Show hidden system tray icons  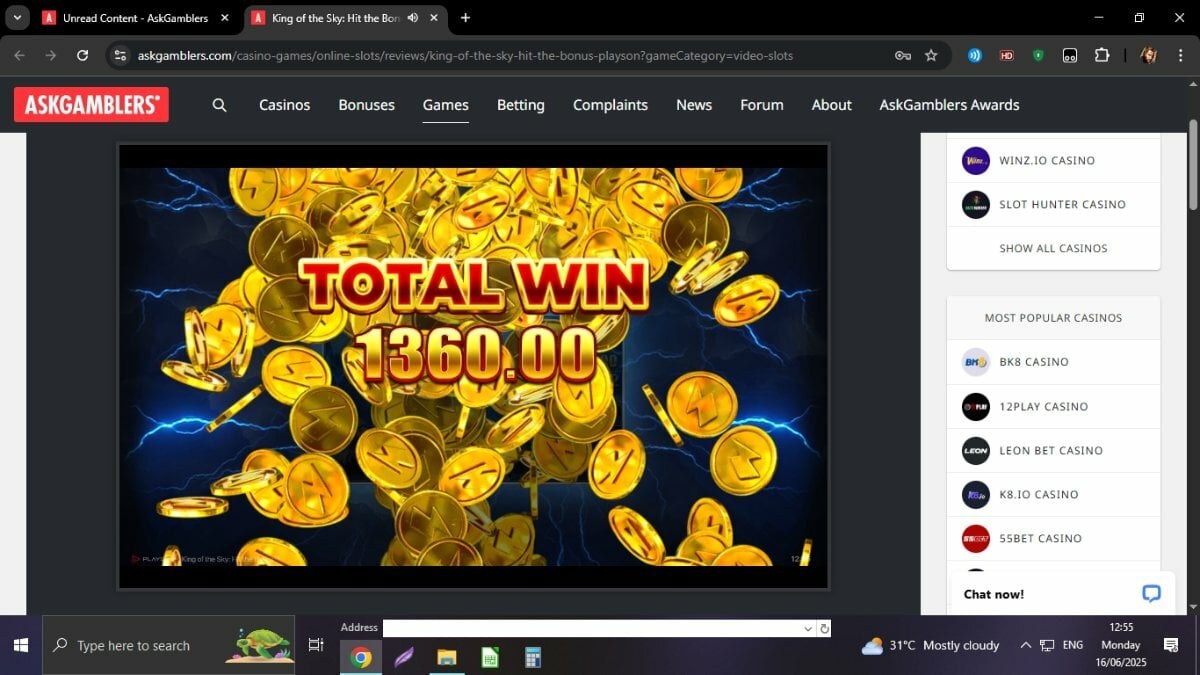1025,645
